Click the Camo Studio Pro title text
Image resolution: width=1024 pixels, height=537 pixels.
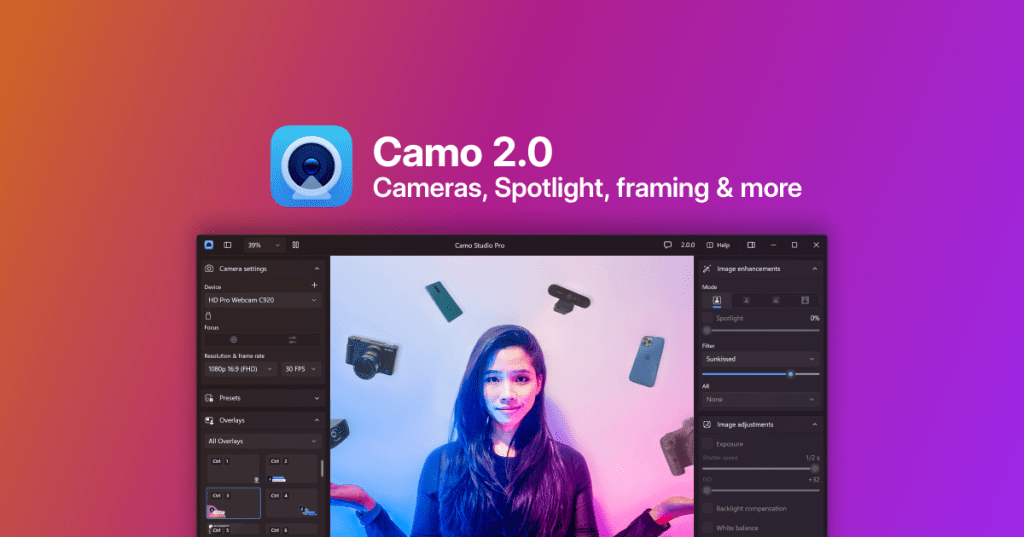coord(479,246)
